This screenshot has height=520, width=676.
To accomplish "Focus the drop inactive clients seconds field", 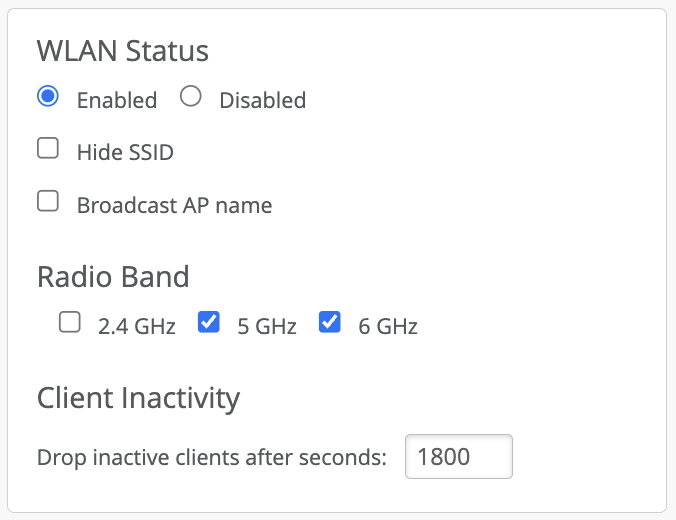I will (x=459, y=457).
